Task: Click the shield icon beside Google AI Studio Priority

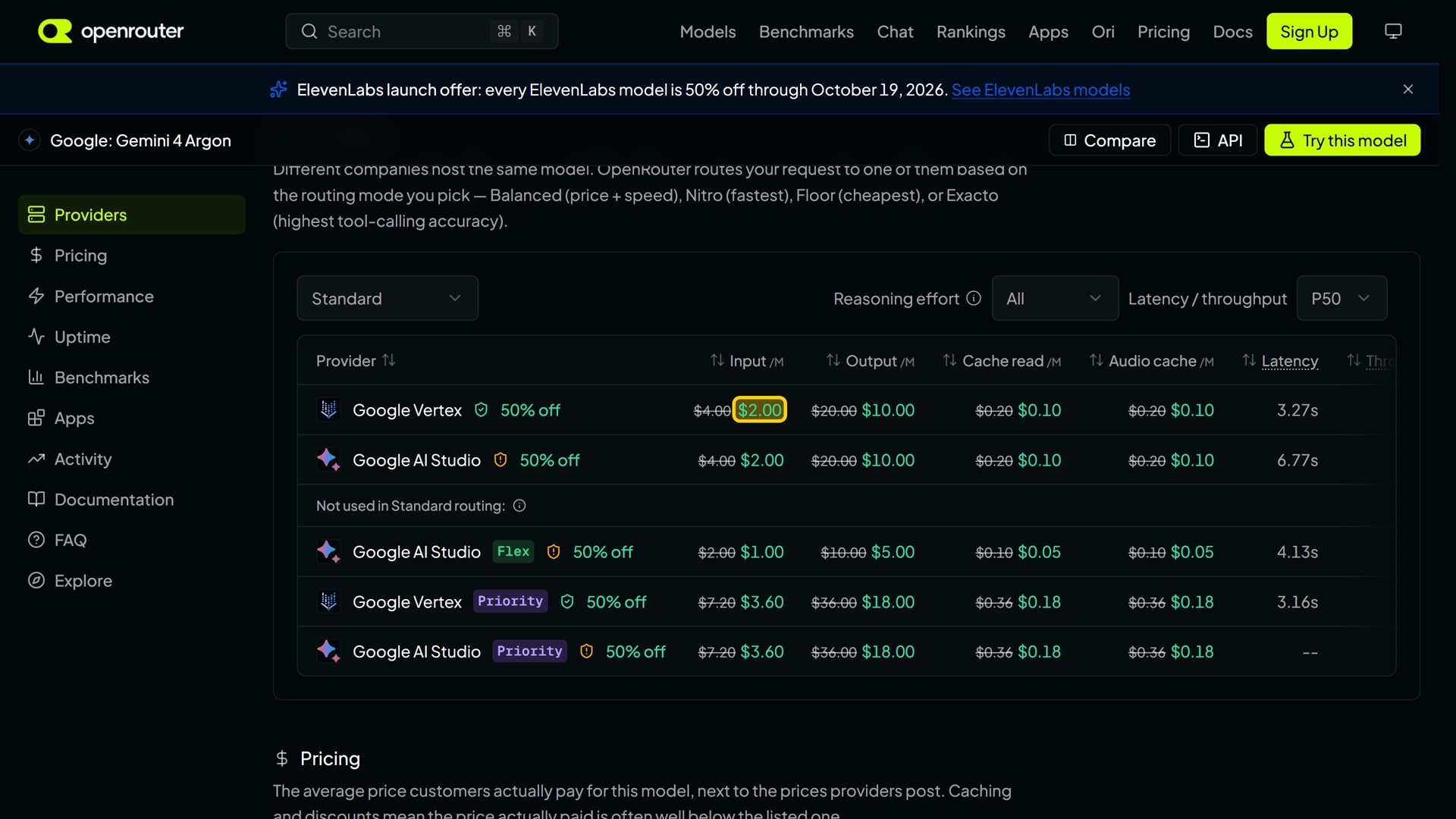Action: click(586, 652)
